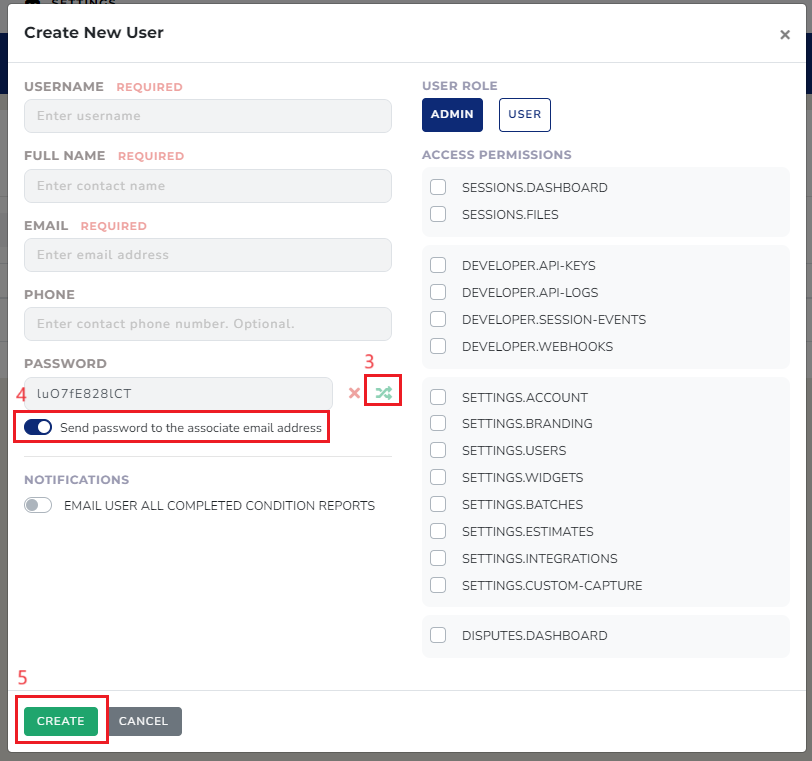Select the ADMIN user role

tap(452, 115)
